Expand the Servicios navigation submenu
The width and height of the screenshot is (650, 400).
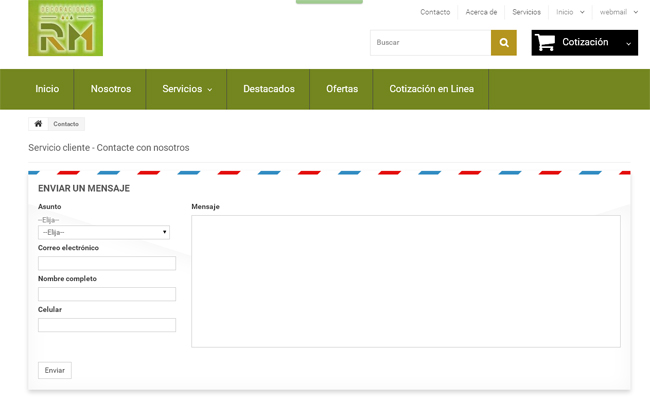187,89
